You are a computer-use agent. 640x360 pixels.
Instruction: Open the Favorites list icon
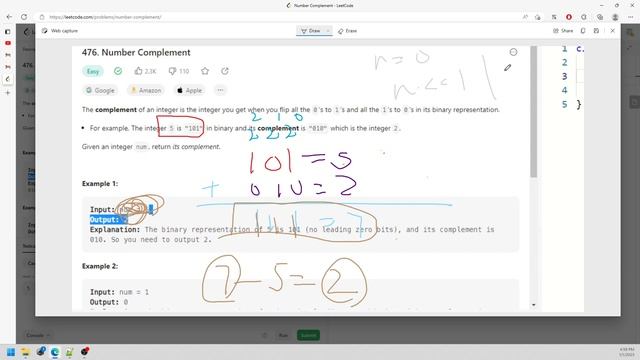[x=554, y=17]
